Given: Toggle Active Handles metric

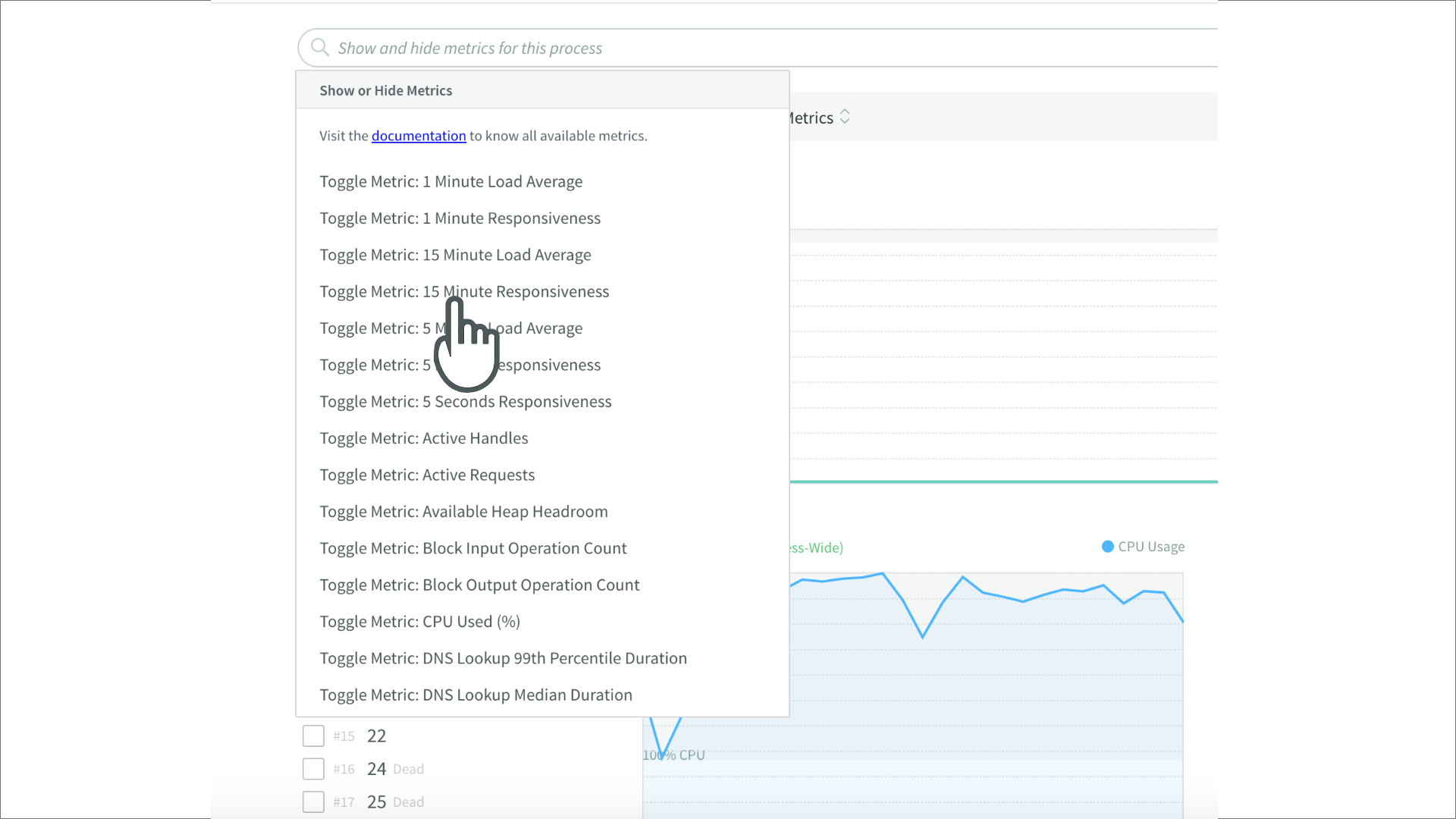Looking at the screenshot, I should 424,438.
